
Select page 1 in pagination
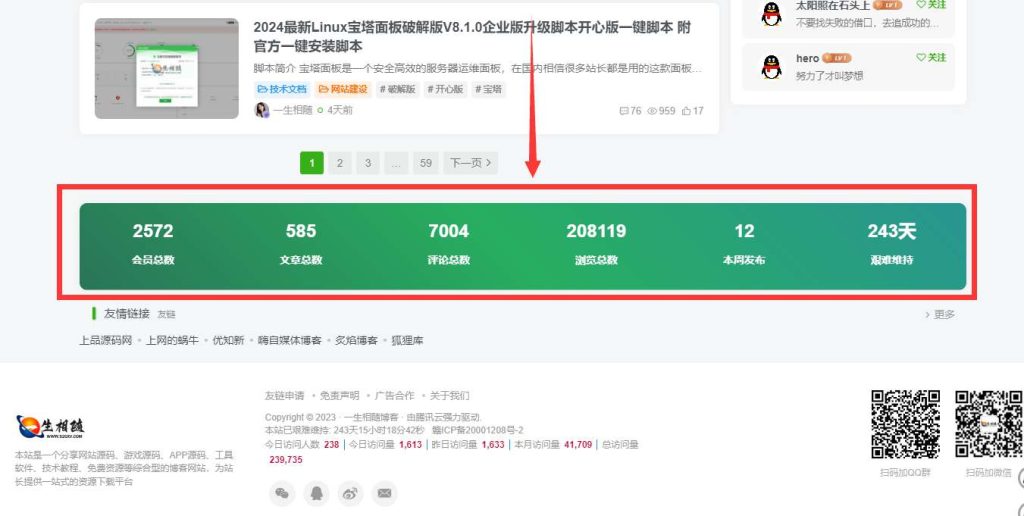(312, 163)
